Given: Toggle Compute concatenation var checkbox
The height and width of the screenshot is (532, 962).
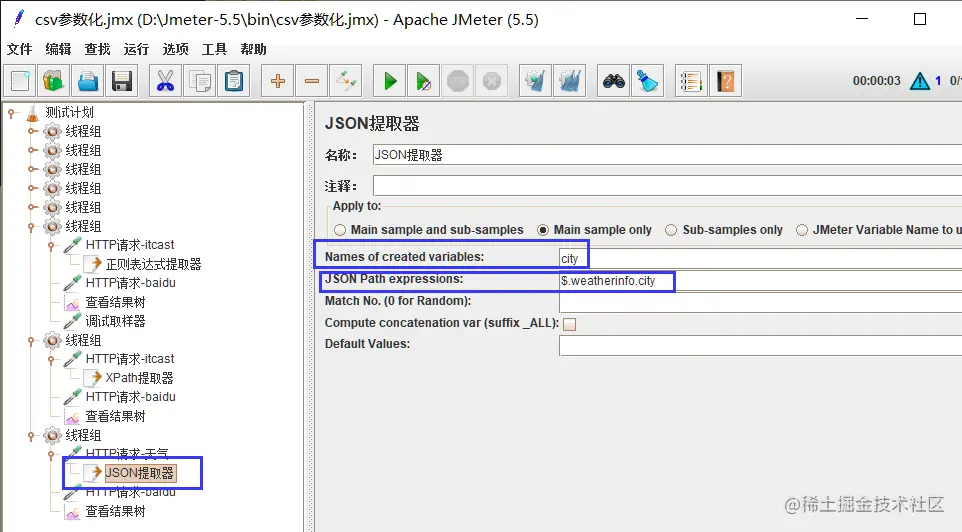Looking at the screenshot, I should click(x=570, y=324).
